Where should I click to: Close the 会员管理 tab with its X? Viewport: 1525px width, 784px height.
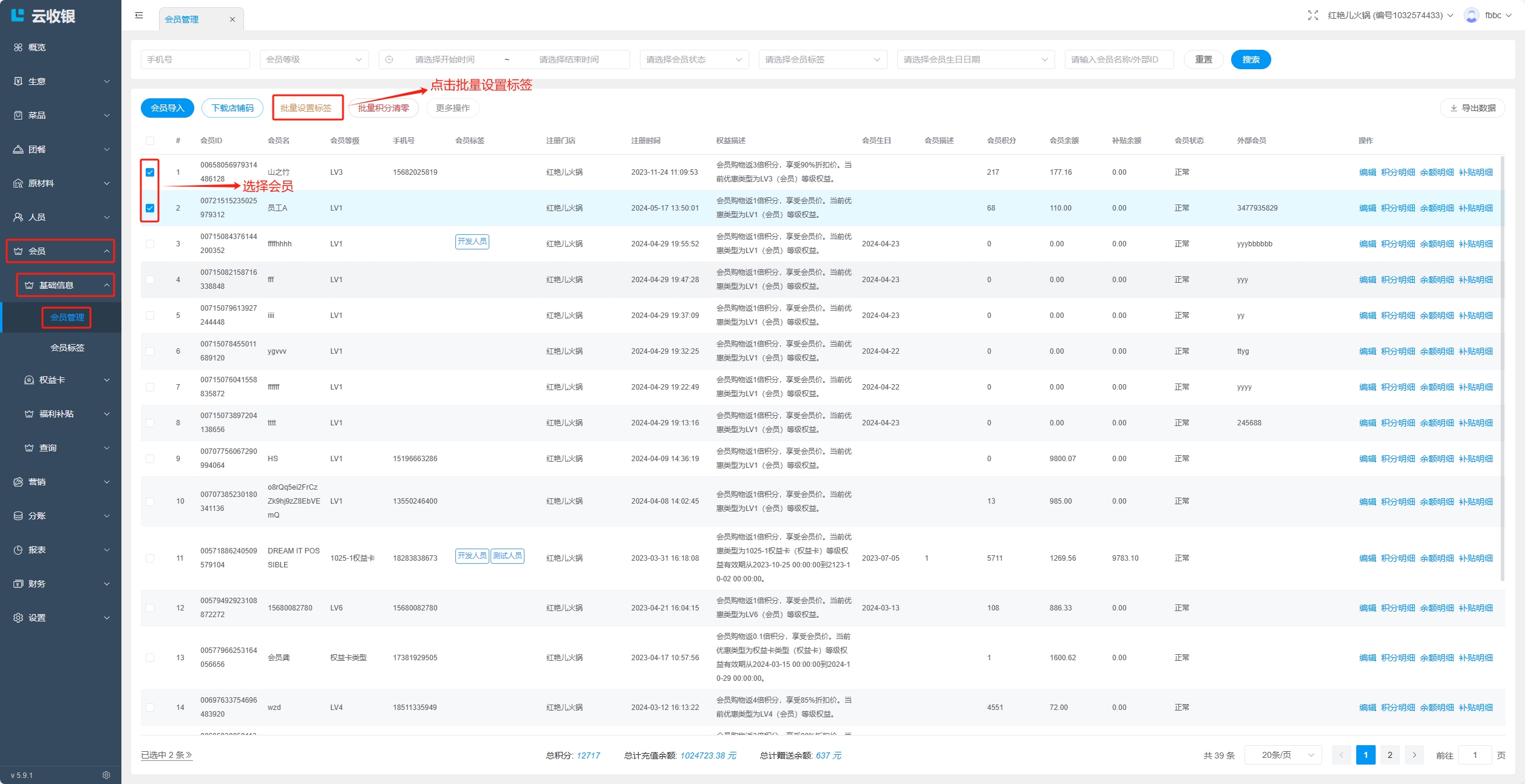233,19
